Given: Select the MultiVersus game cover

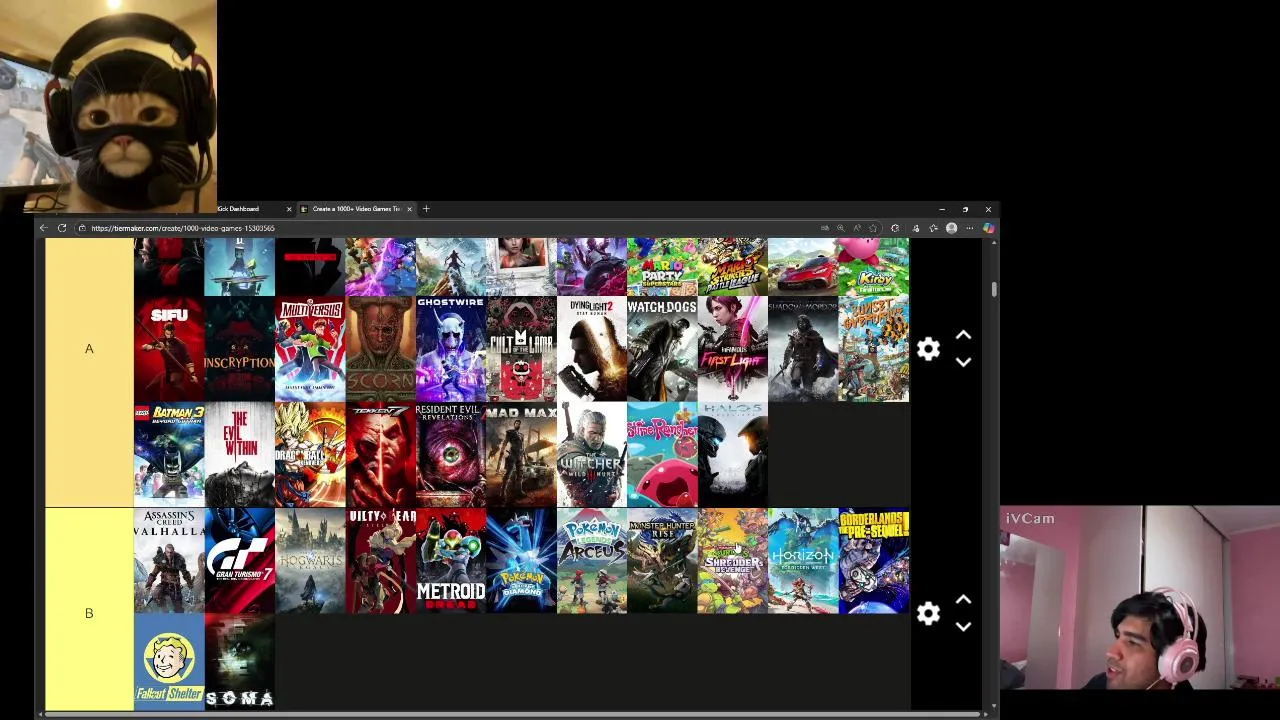Looking at the screenshot, I should pyautogui.click(x=310, y=349).
